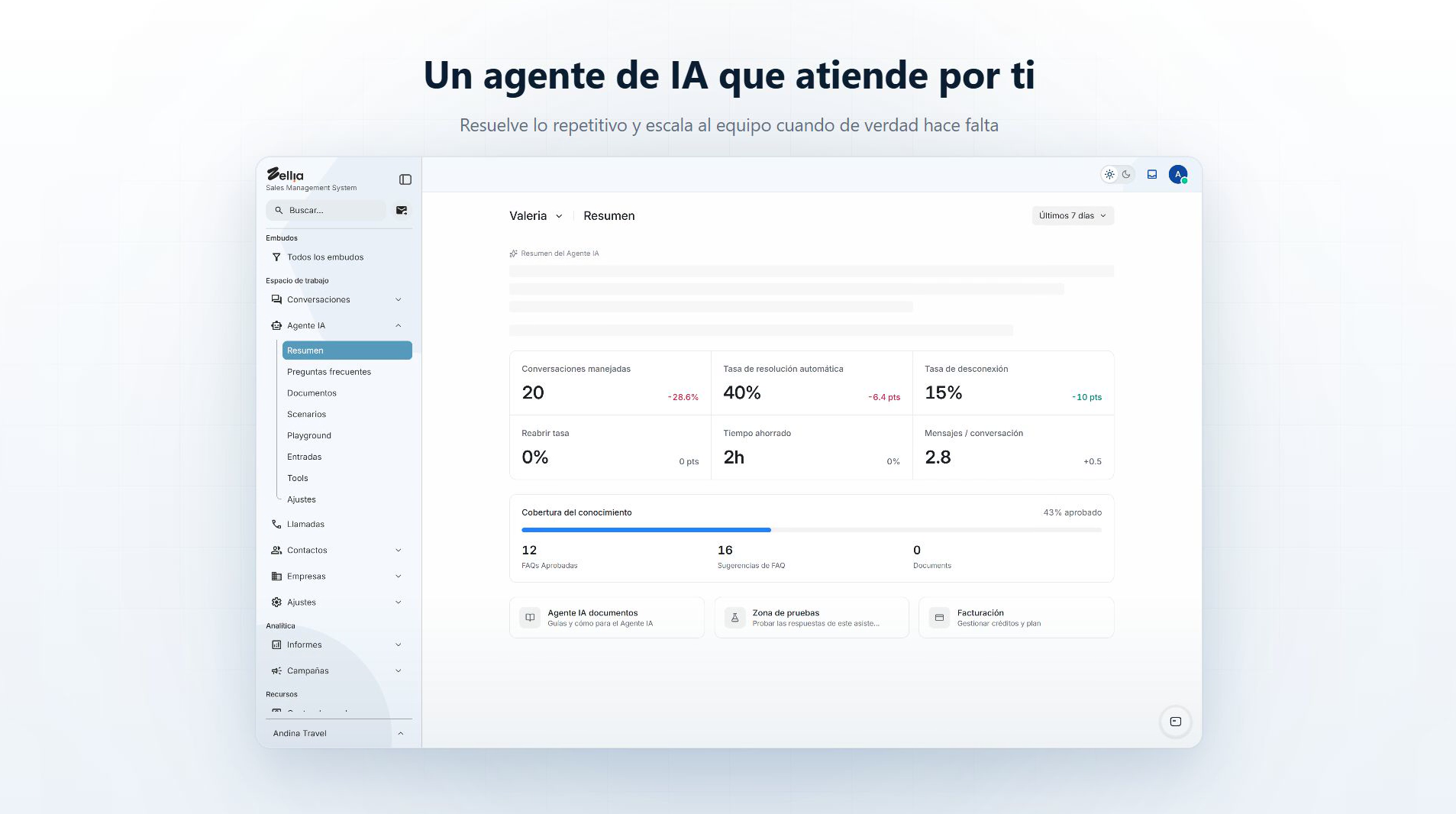
Task: Click the Reabrir tasa metric card
Action: (610, 447)
